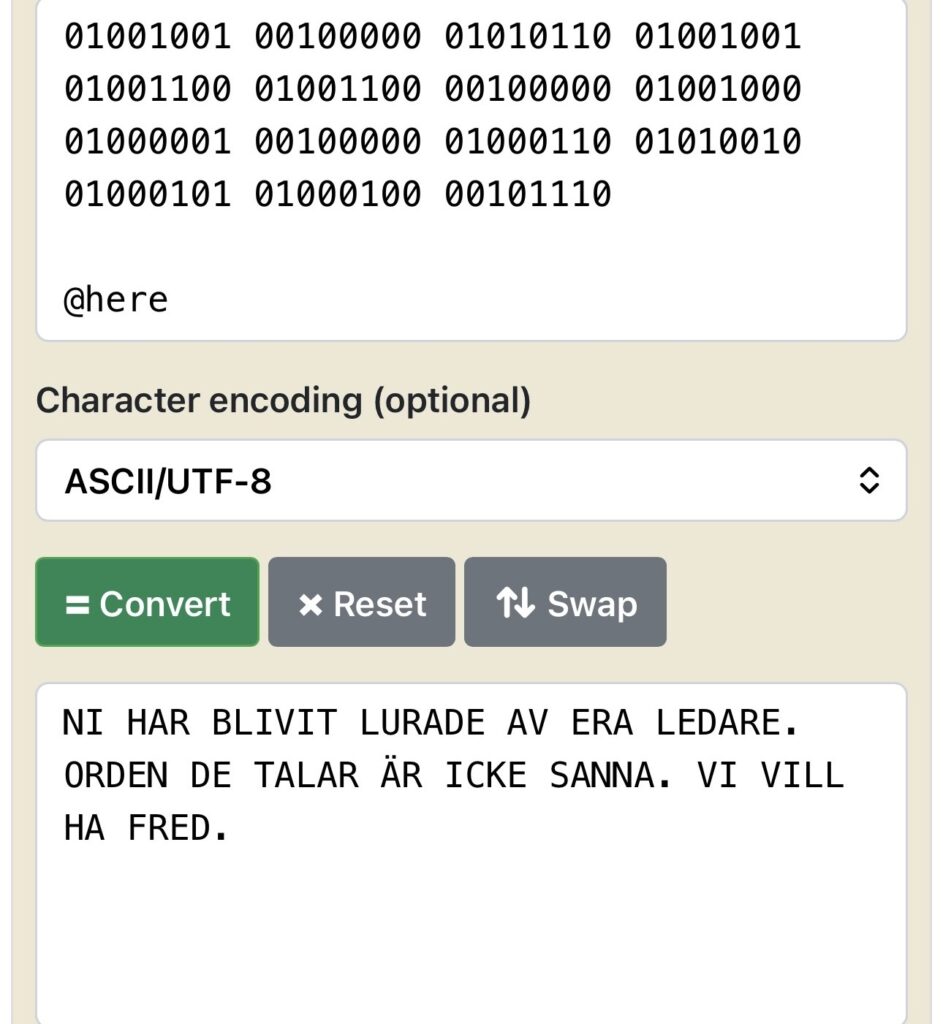943x1024 pixels.
Task: Click binary byte "01001000" ending second row
Action: 717,89
